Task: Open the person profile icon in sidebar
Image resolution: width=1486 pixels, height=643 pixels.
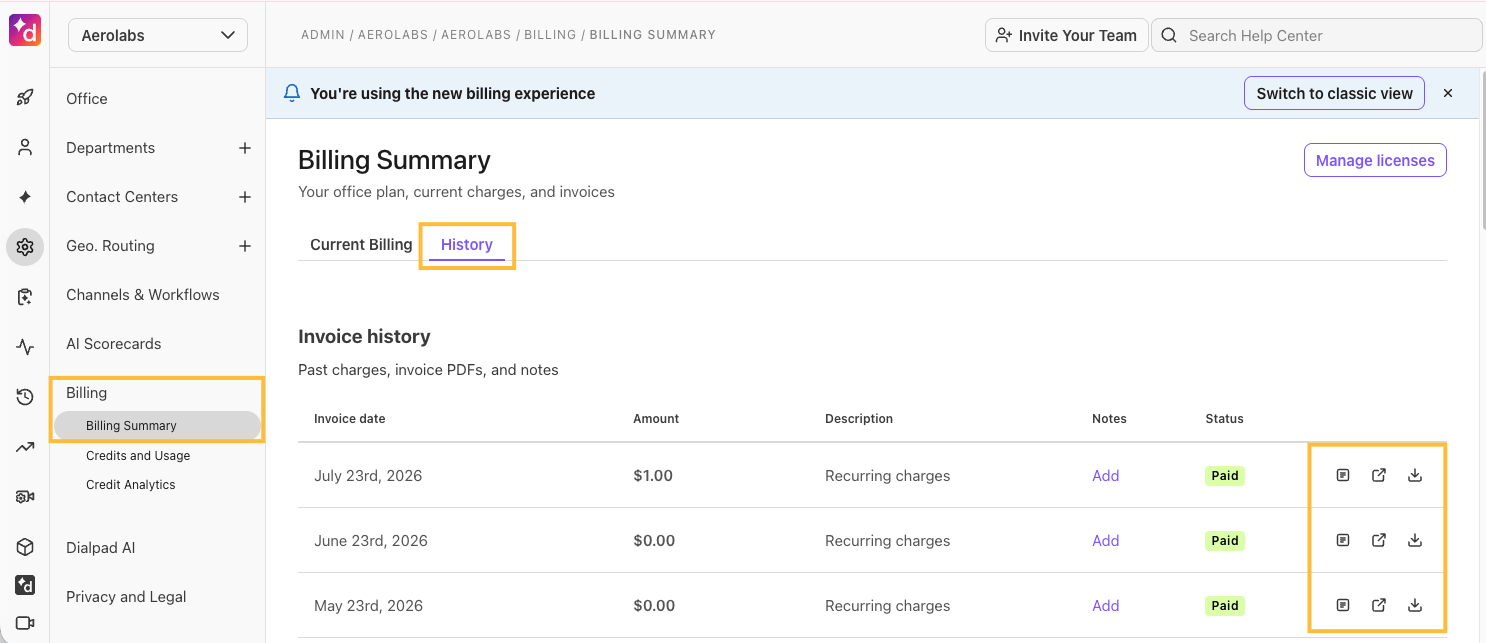Action: click(25, 148)
